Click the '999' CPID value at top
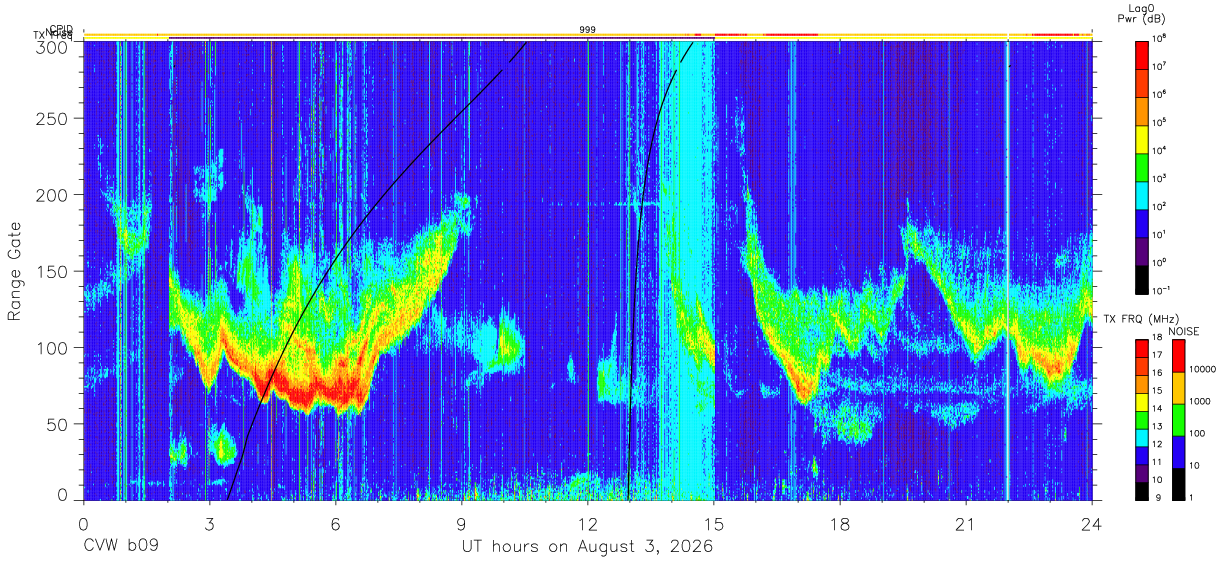Screen dimensions: 1228x567 pos(587,30)
